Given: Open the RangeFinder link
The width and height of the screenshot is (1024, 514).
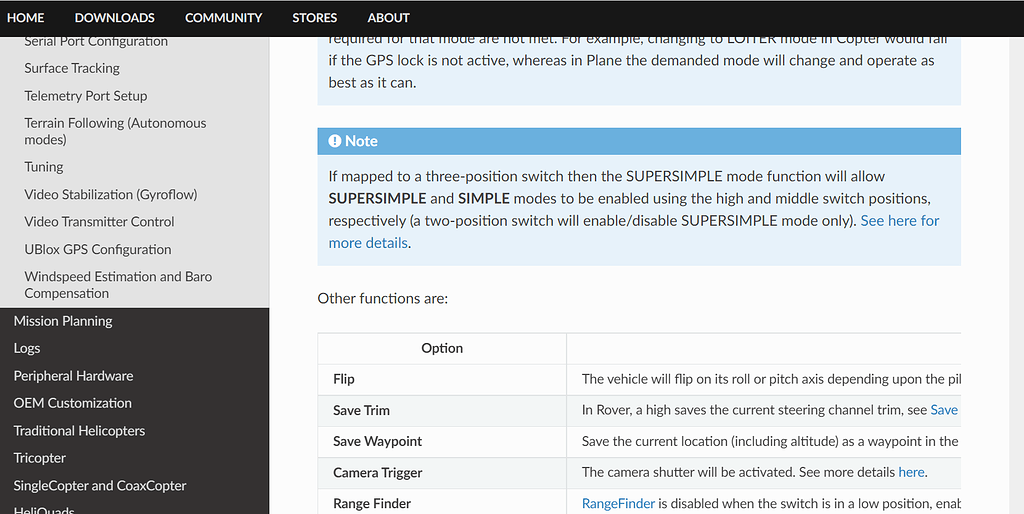Looking at the screenshot, I should click(x=618, y=503).
